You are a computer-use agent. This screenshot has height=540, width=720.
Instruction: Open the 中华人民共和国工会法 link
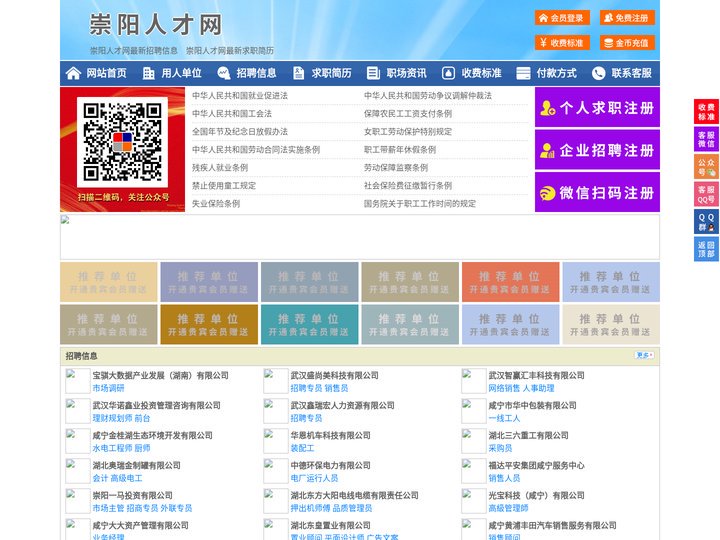[x=232, y=113]
